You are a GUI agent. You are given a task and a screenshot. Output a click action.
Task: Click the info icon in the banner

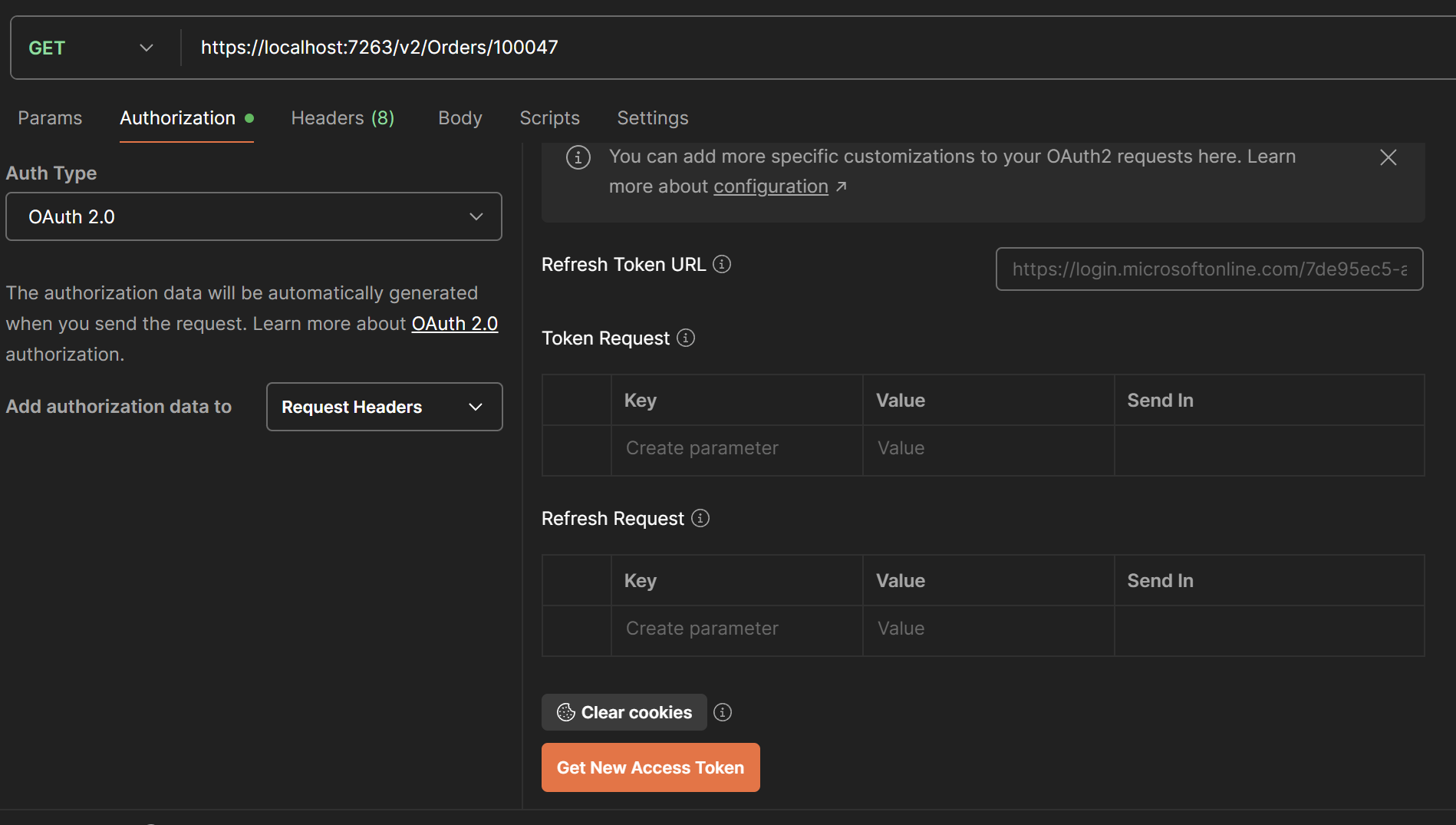[578, 157]
